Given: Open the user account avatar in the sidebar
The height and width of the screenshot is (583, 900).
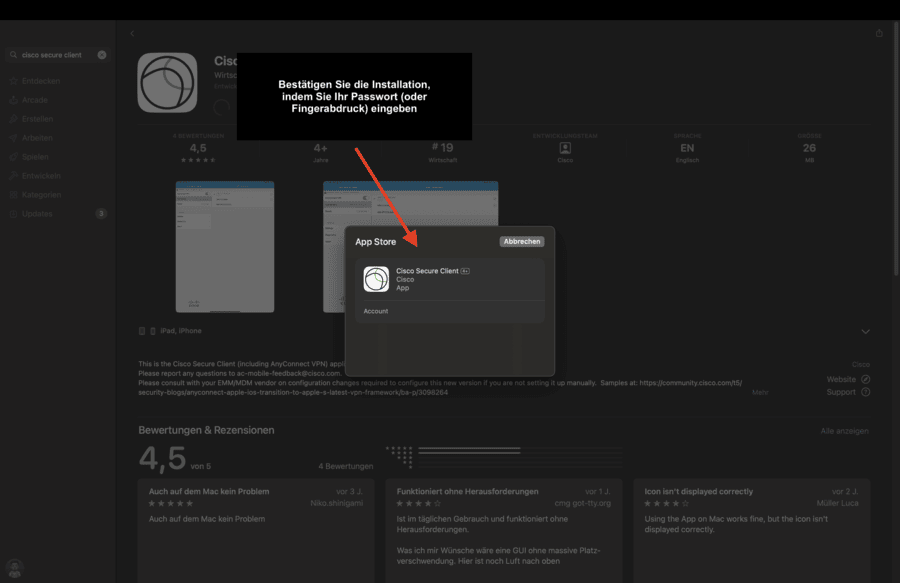Looking at the screenshot, I should click(14, 568).
